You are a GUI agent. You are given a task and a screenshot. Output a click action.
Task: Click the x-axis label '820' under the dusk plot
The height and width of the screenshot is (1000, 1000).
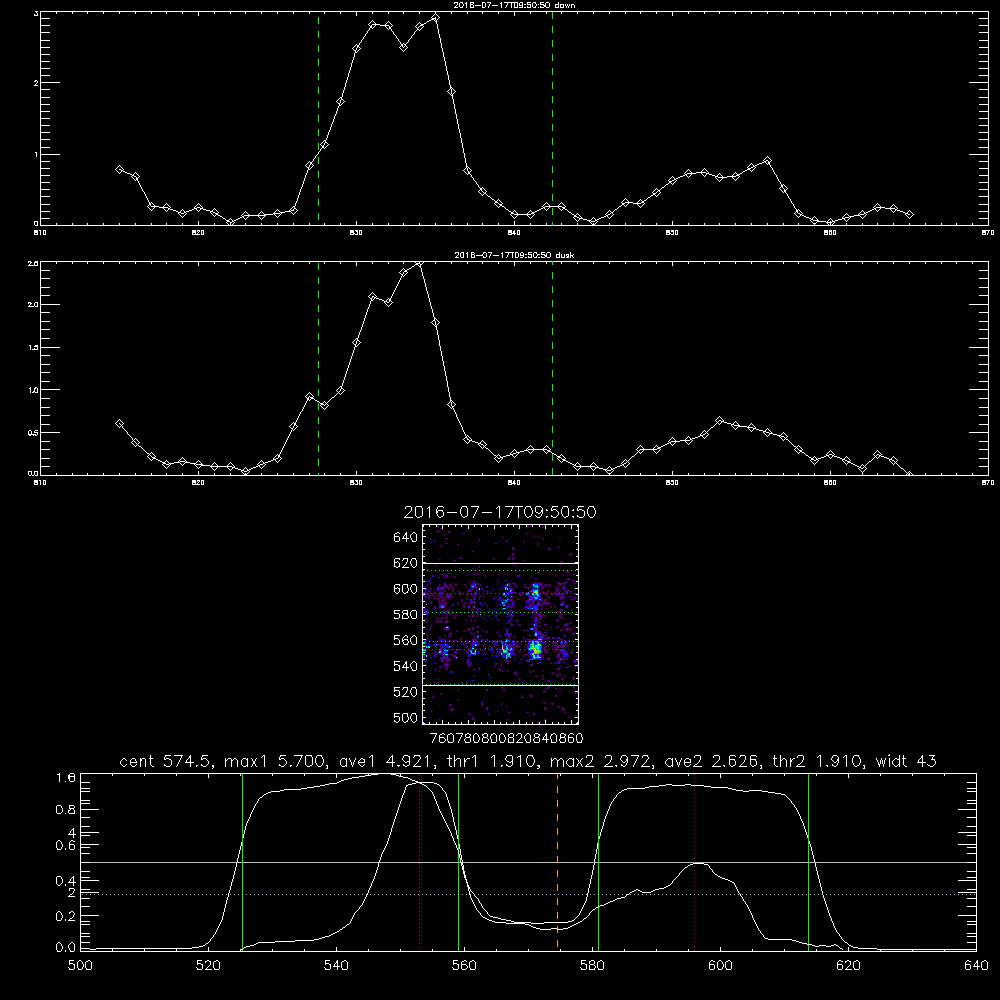coord(198,483)
